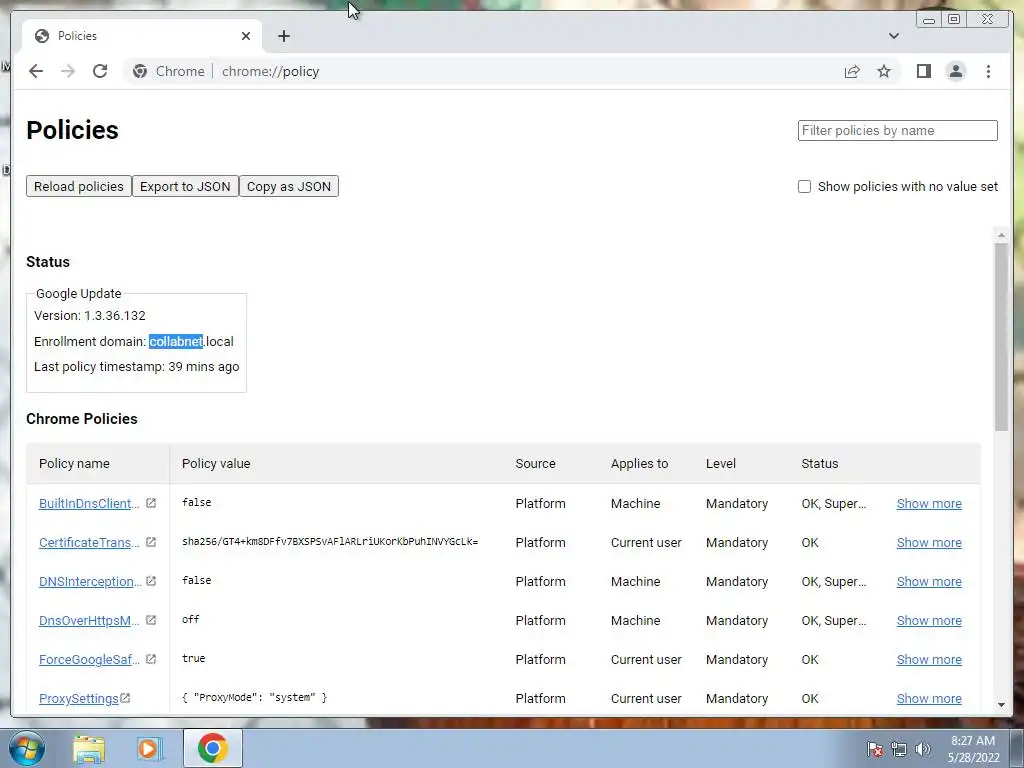This screenshot has width=1024, height=768.
Task: Go back using the browser back arrow
Action: pyautogui.click(x=36, y=71)
